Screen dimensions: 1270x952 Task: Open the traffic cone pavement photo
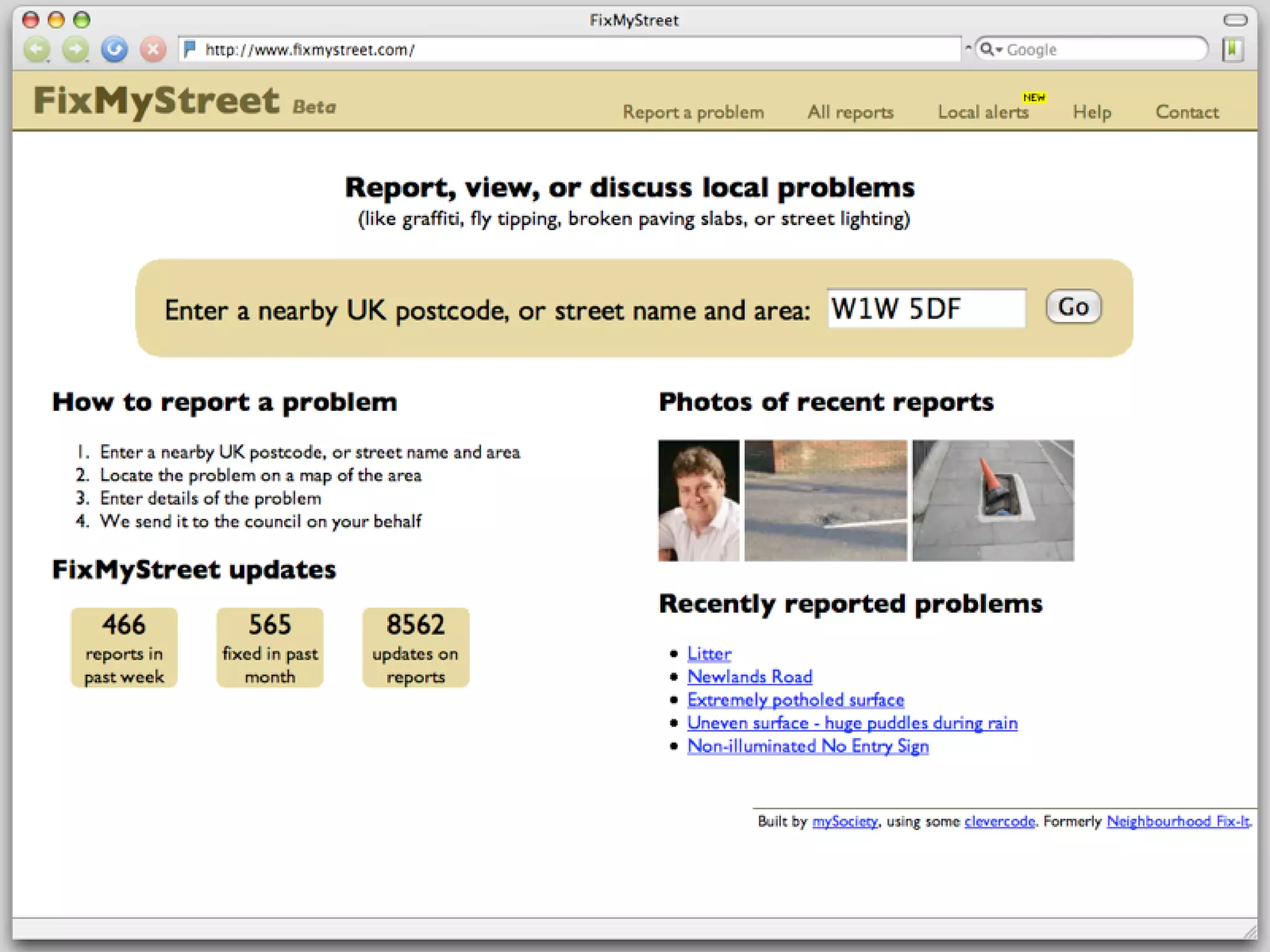[993, 500]
